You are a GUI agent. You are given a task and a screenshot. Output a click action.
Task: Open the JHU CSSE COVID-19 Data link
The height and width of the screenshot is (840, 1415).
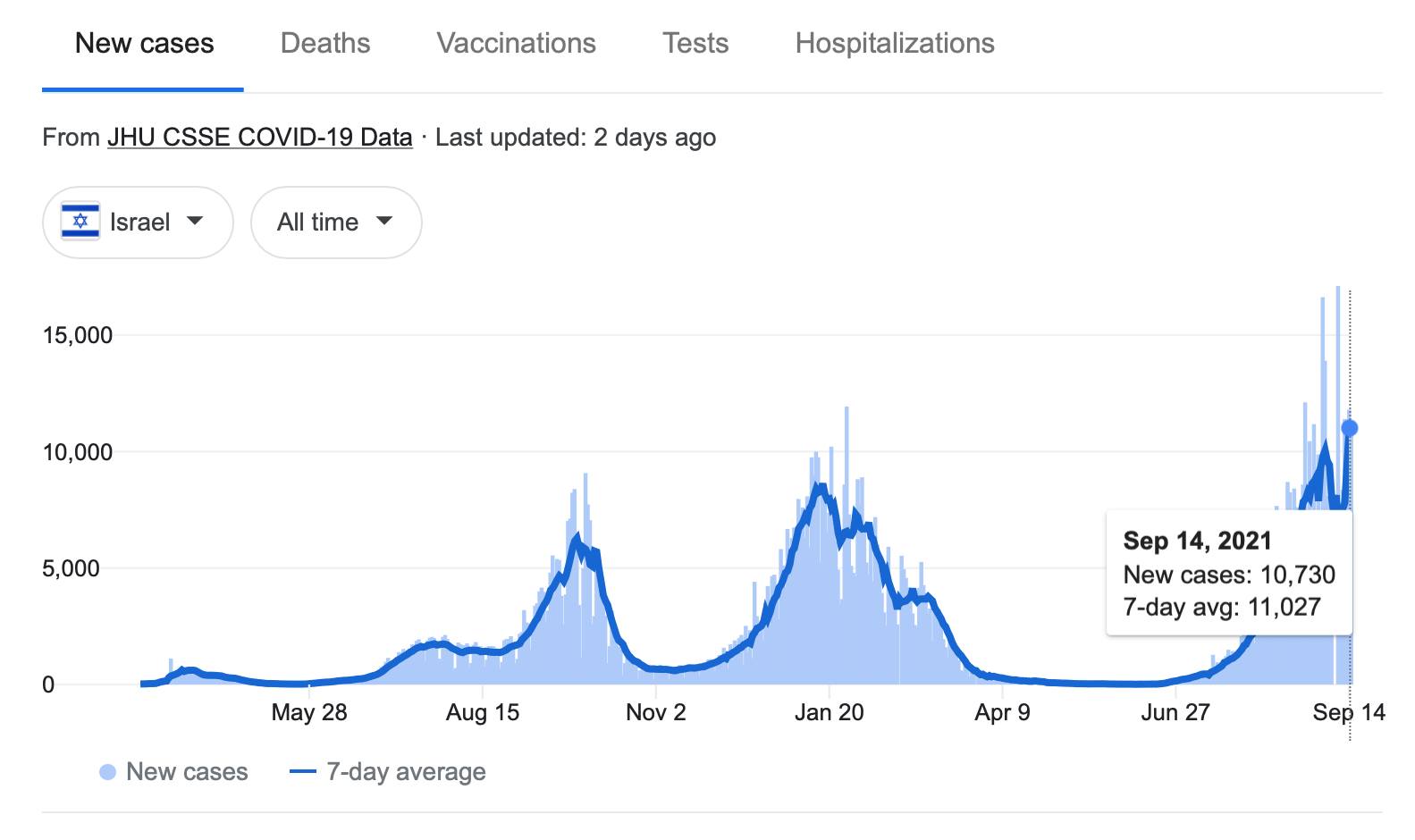point(259,138)
